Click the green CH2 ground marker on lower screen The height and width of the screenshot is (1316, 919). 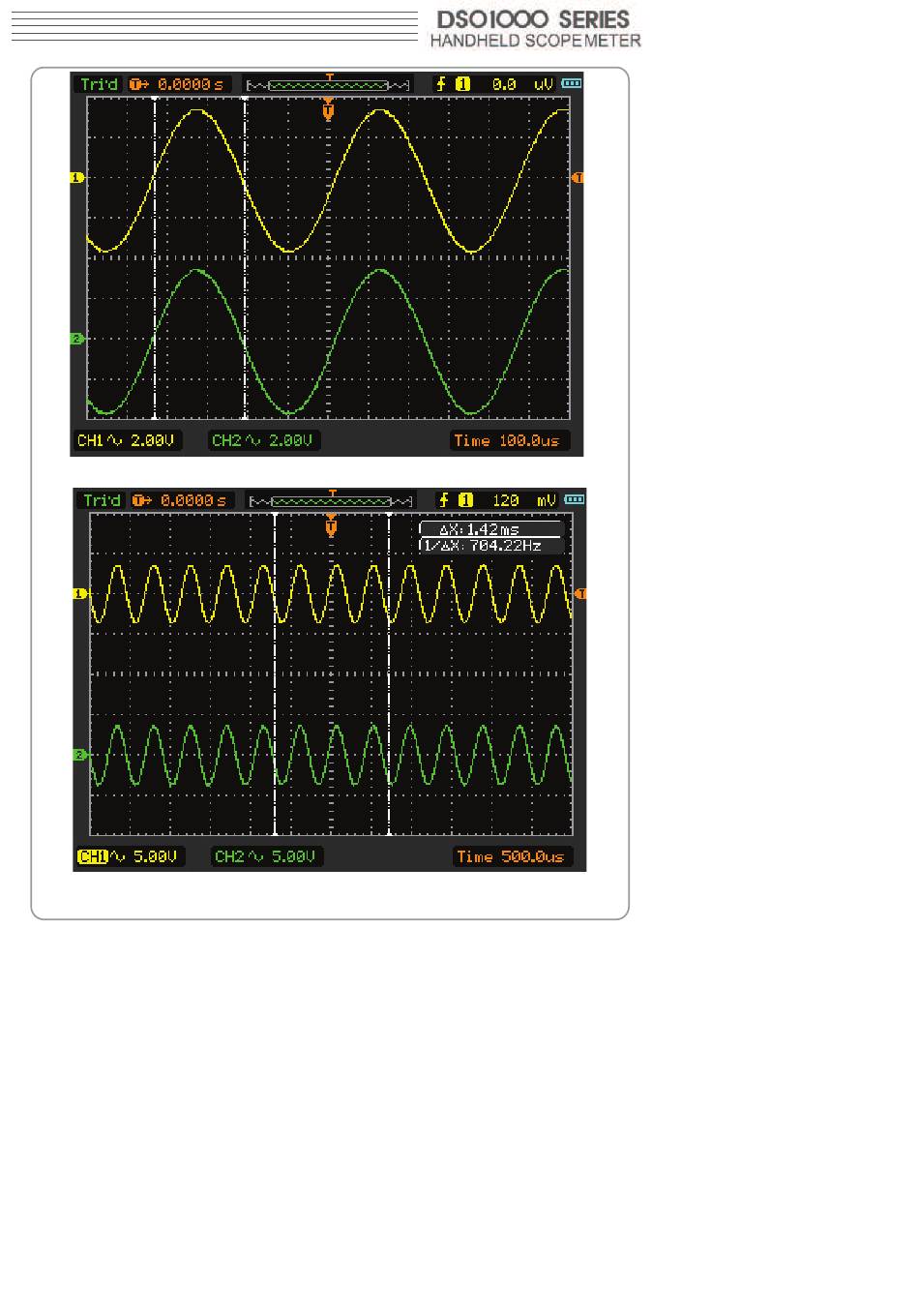point(80,755)
